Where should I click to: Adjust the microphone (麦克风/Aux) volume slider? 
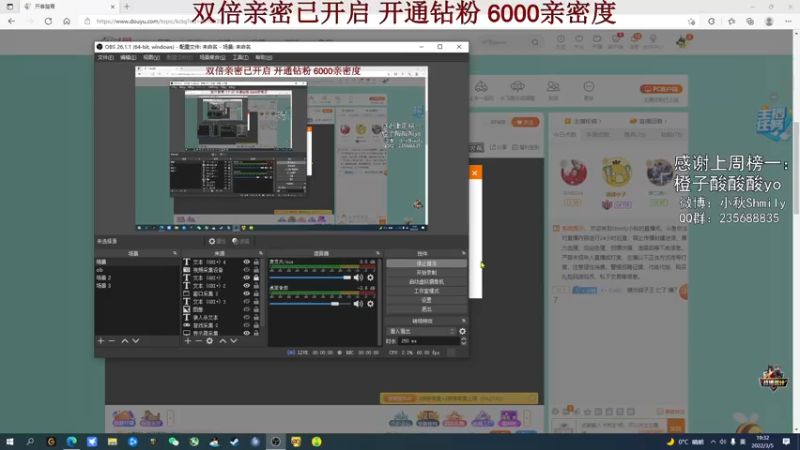pyautogui.click(x=310, y=278)
